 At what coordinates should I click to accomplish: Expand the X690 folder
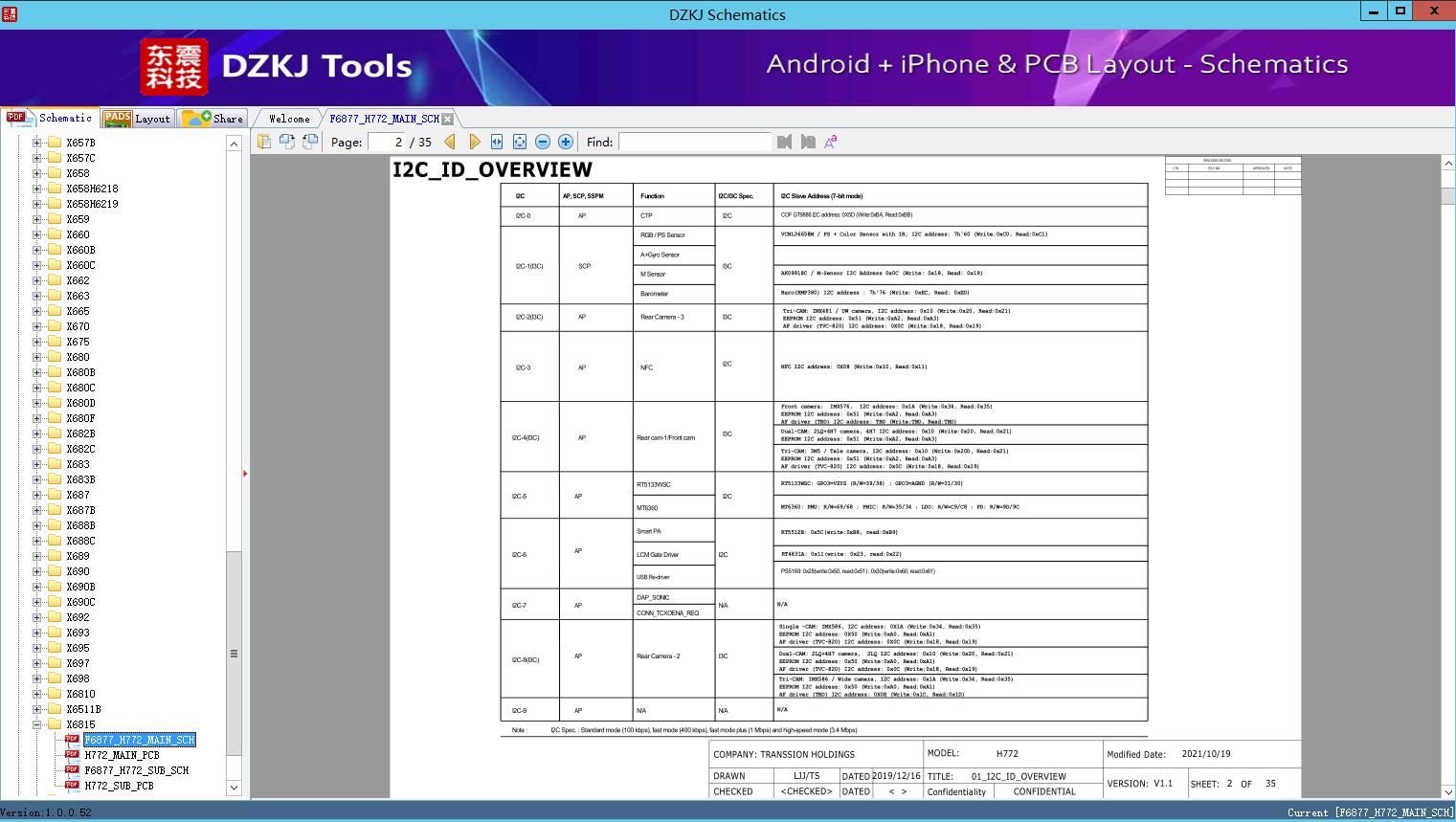point(37,571)
